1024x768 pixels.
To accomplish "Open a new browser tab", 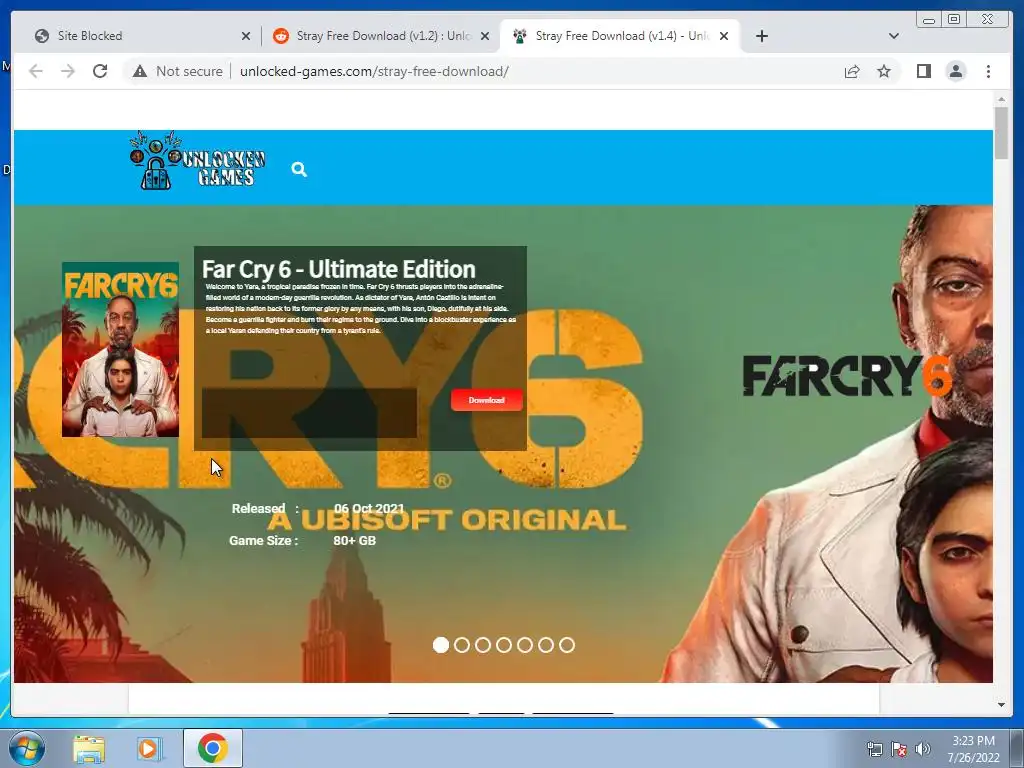I will point(761,36).
